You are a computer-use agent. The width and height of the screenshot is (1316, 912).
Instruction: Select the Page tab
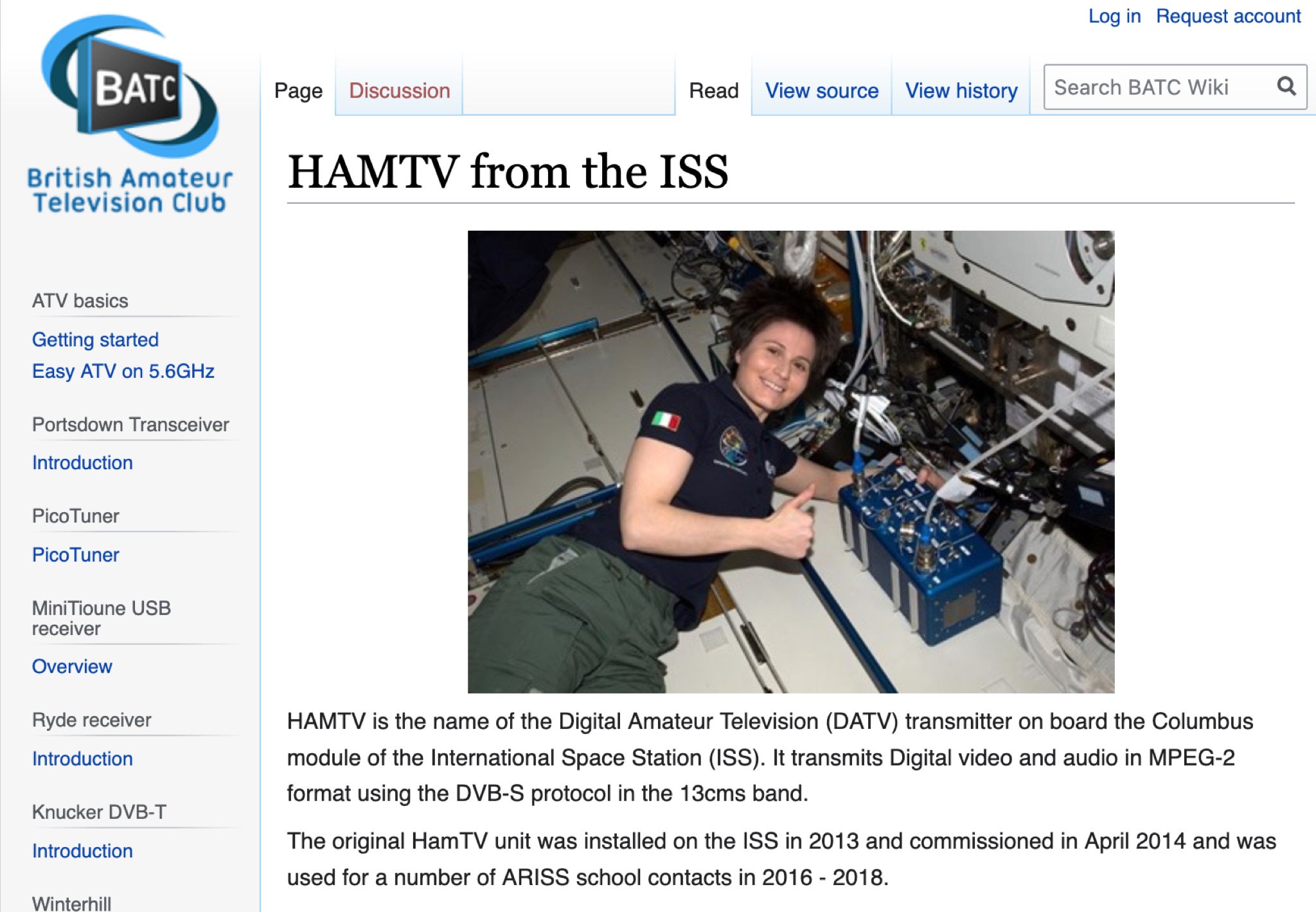coord(298,91)
